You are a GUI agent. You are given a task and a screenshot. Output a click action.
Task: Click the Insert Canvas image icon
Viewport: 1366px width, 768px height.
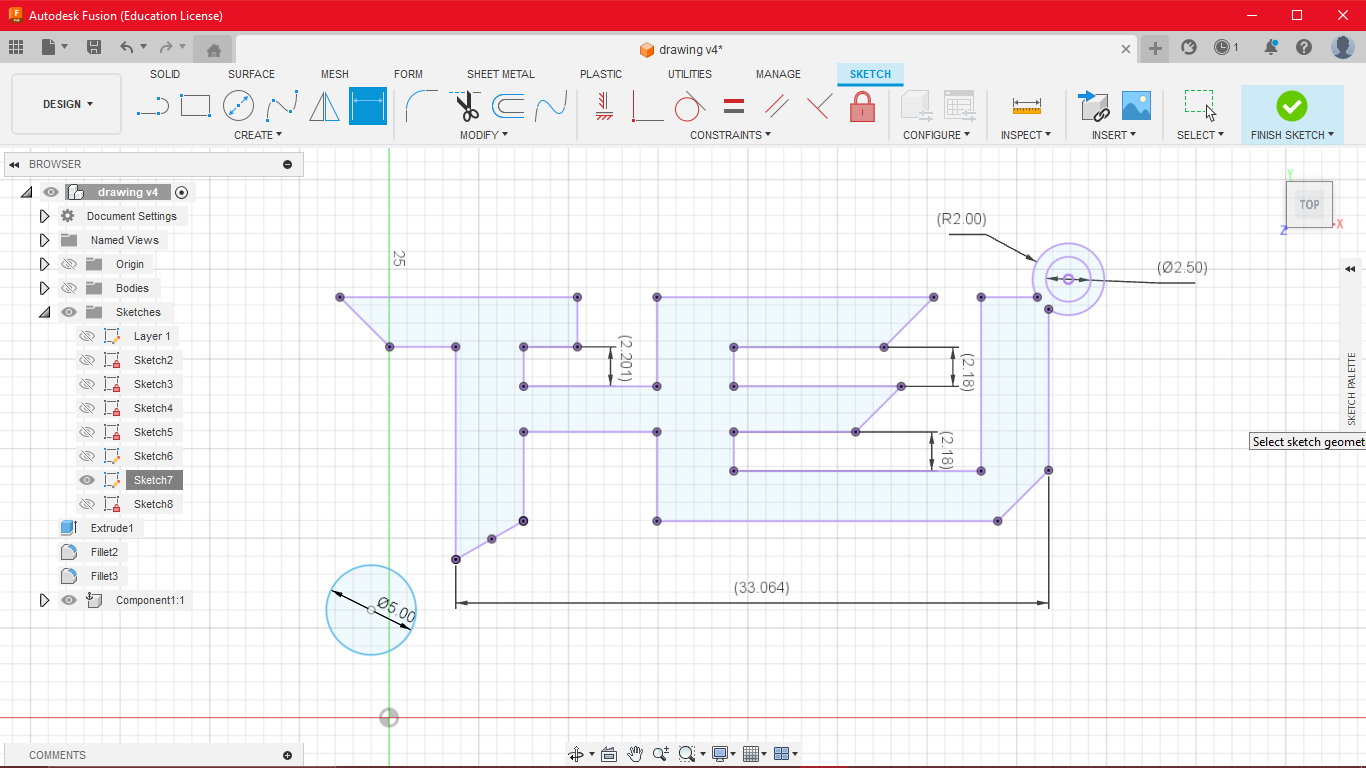(x=1136, y=106)
